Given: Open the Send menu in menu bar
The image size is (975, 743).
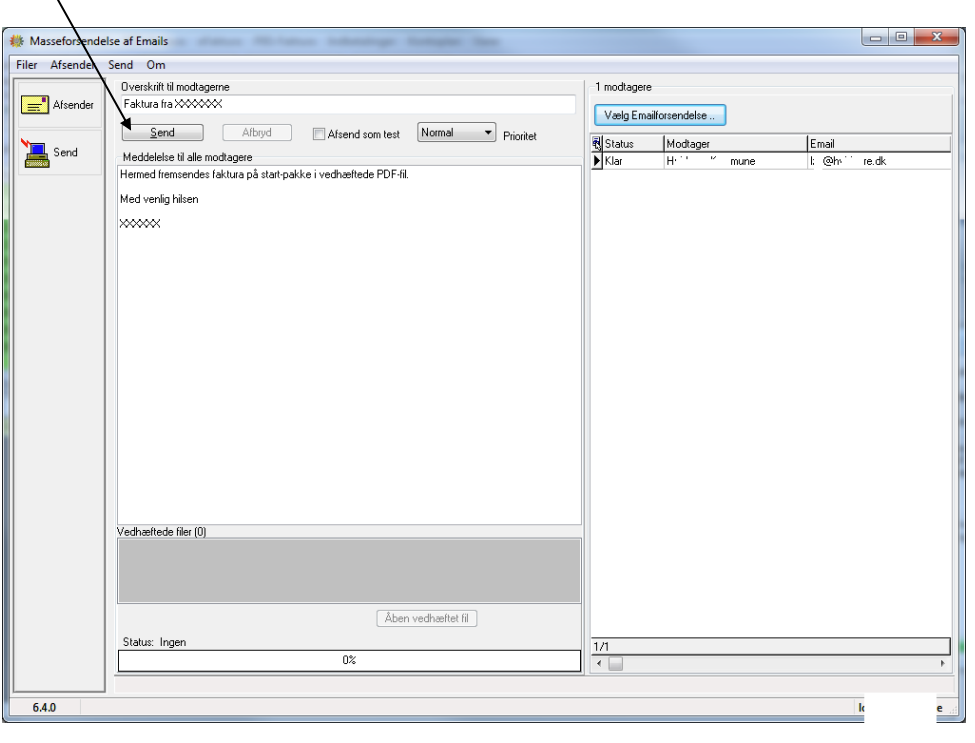Looking at the screenshot, I should (x=120, y=65).
